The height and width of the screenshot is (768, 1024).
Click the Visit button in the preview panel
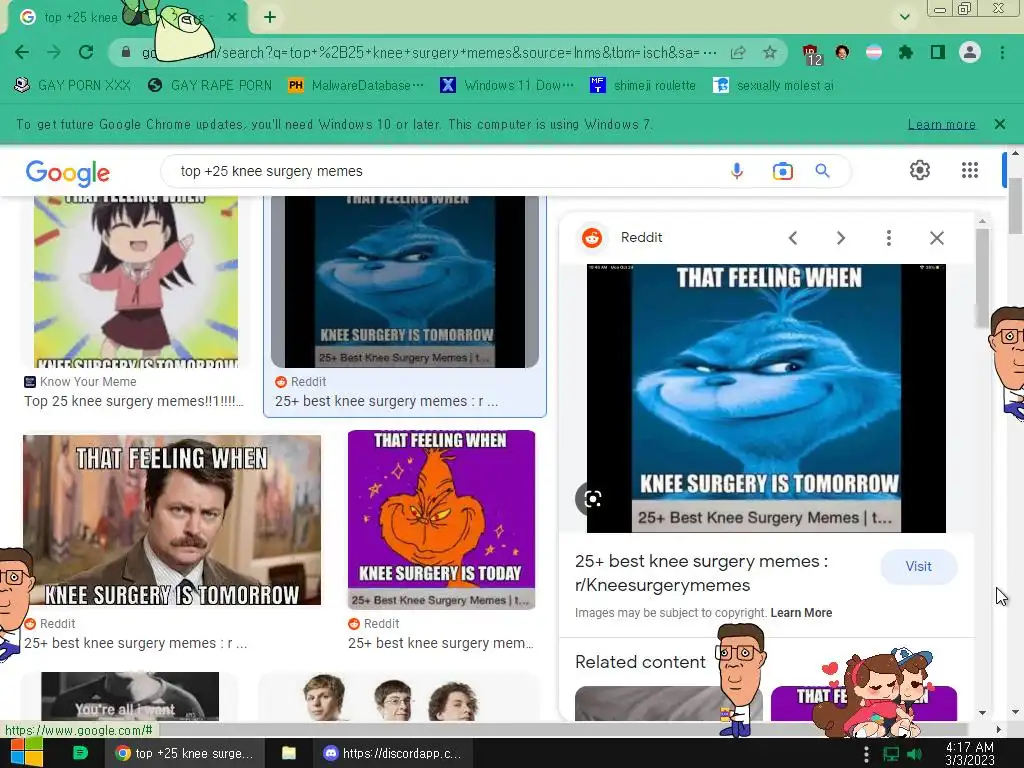click(x=918, y=566)
